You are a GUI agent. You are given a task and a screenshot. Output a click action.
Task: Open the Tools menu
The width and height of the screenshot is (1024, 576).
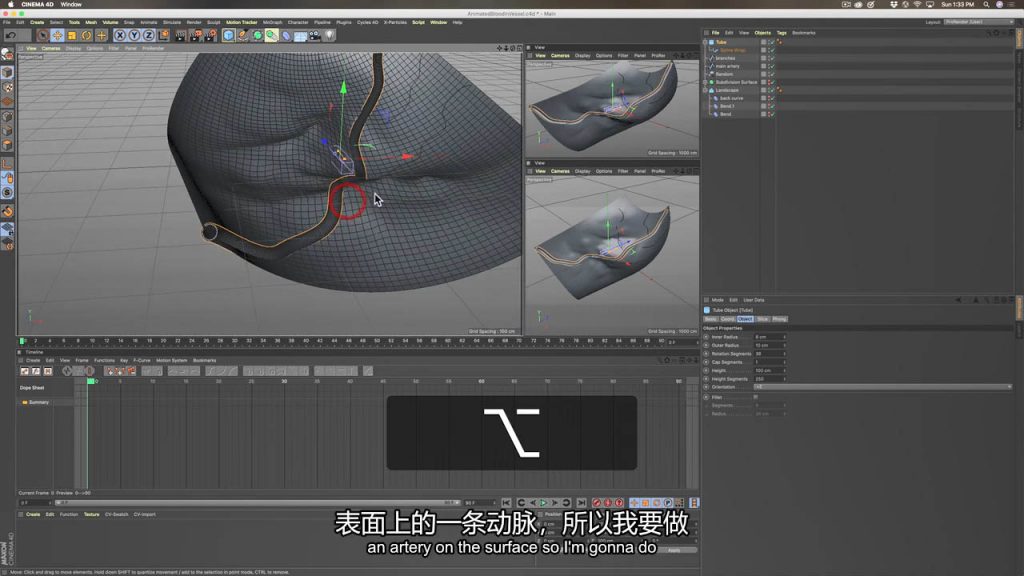[x=74, y=22]
